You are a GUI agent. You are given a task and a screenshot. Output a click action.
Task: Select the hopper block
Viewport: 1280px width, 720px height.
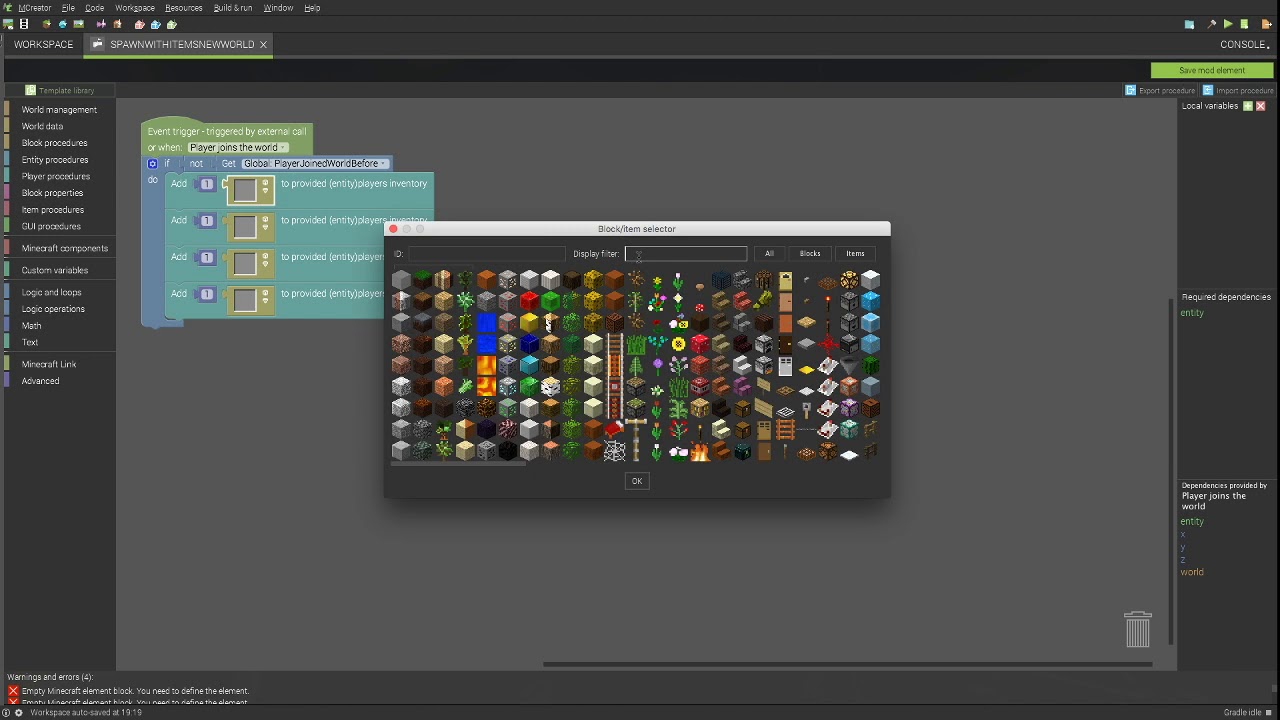point(849,364)
